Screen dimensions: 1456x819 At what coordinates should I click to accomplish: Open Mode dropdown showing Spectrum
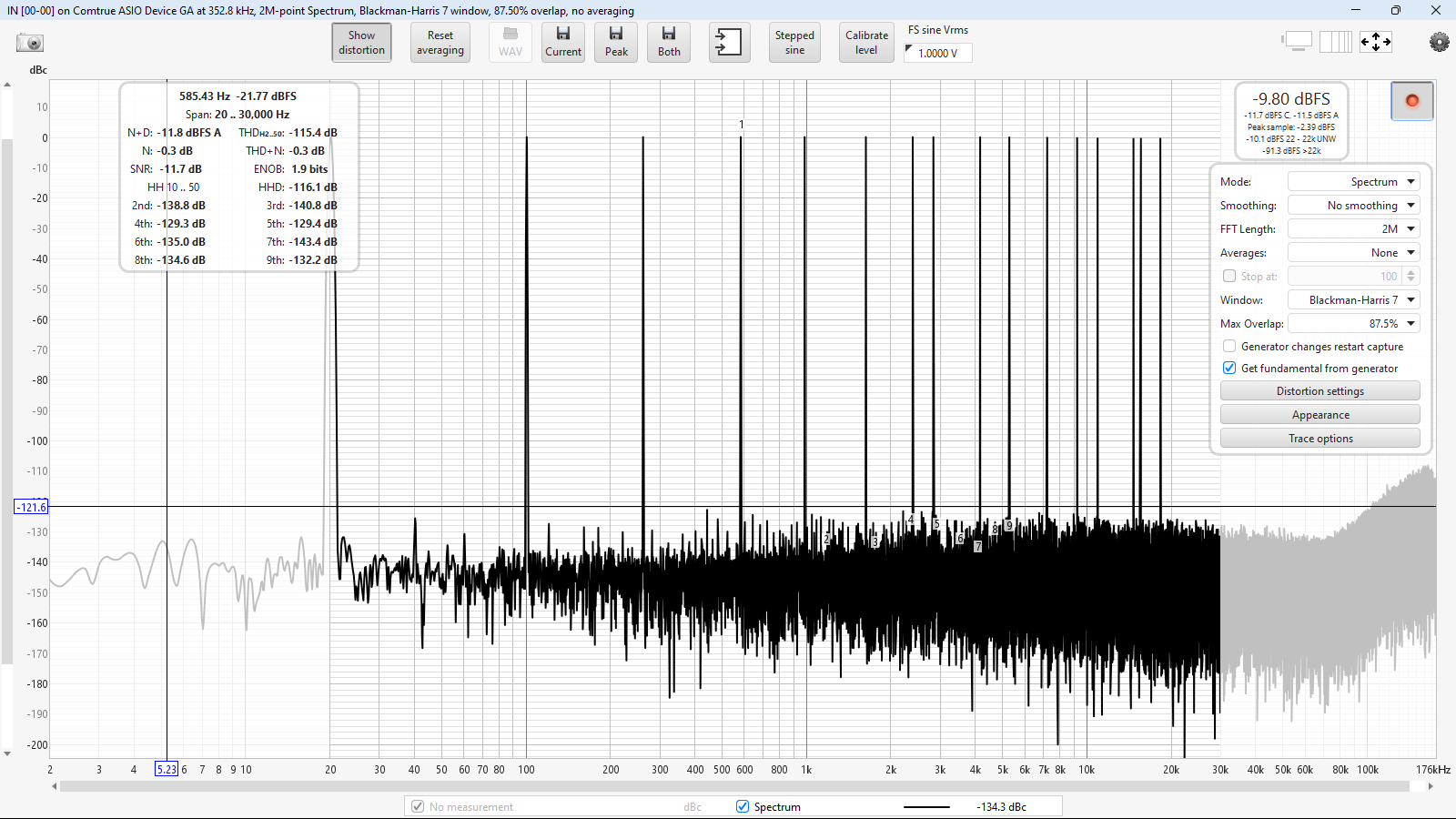(x=1353, y=182)
